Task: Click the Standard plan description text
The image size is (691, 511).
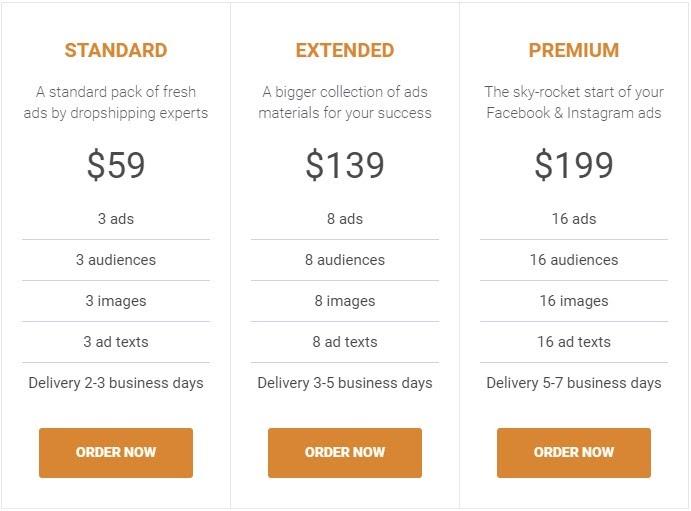Action: pyautogui.click(x=116, y=102)
